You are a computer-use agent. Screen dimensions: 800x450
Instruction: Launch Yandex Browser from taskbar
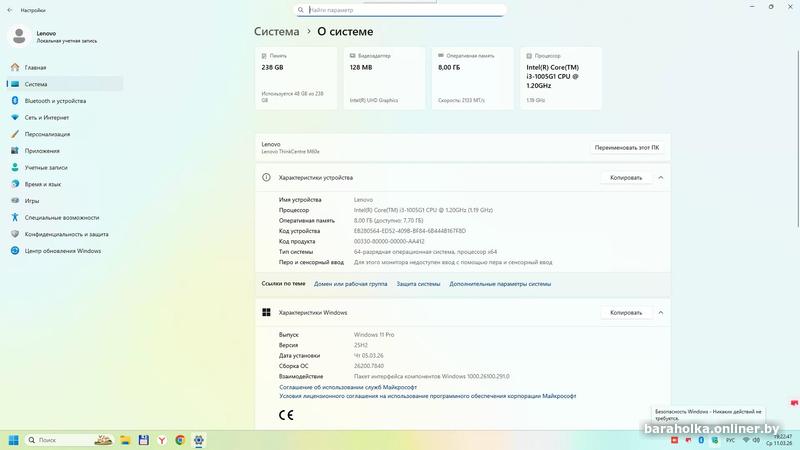coord(162,440)
